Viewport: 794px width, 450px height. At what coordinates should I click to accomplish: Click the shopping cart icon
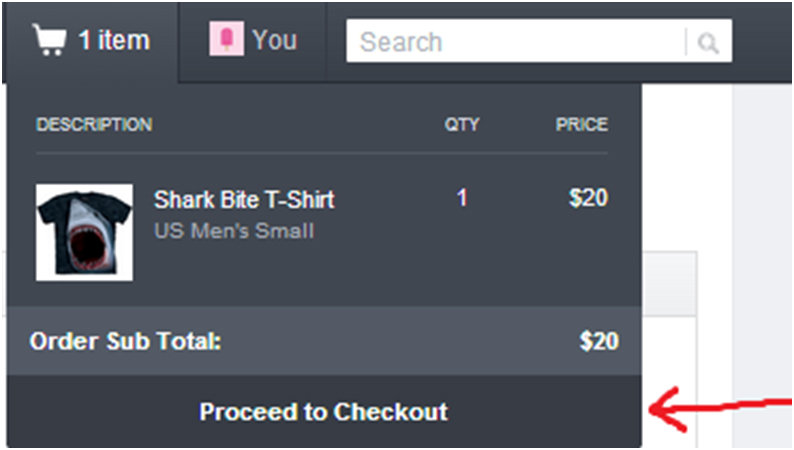tap(49, 41)
